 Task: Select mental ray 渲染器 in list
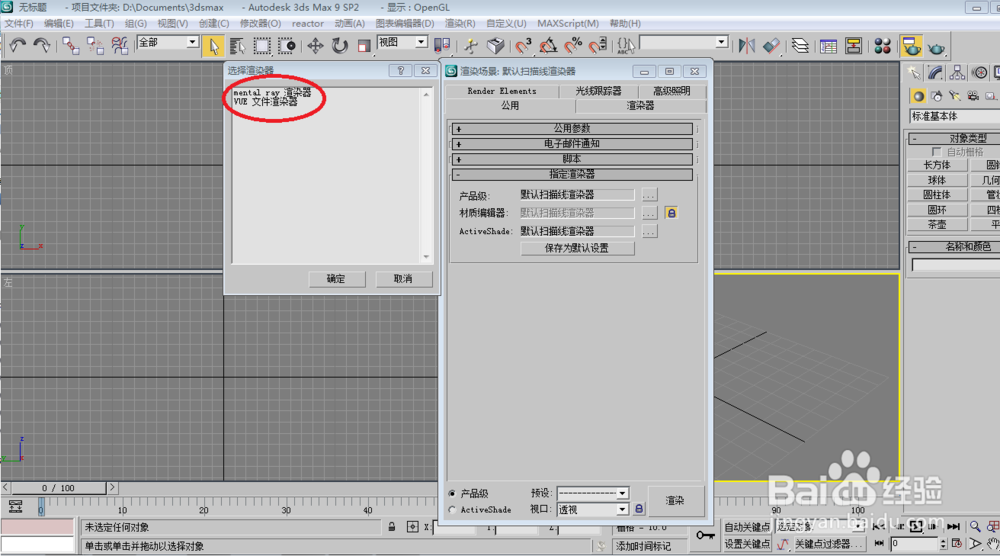tap(272, 92)
